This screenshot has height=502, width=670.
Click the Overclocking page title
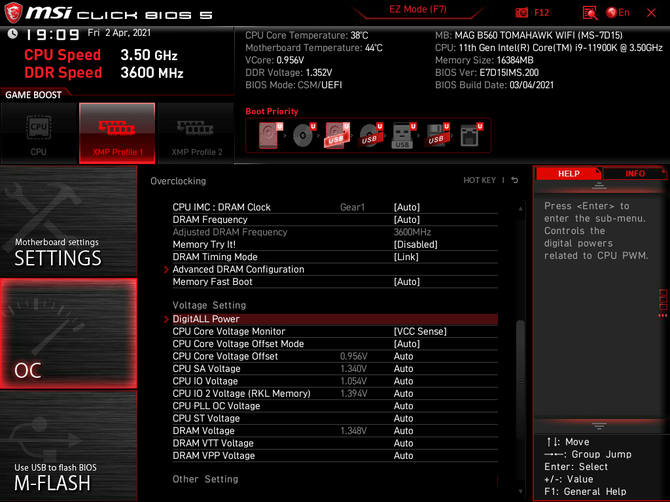[x=178, y=181]
